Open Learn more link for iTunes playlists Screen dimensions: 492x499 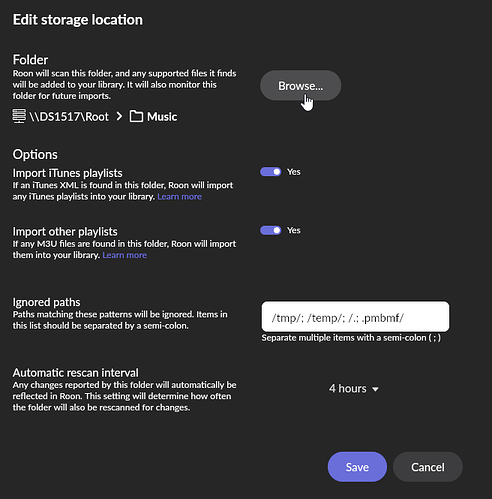[x=179, y=197]
